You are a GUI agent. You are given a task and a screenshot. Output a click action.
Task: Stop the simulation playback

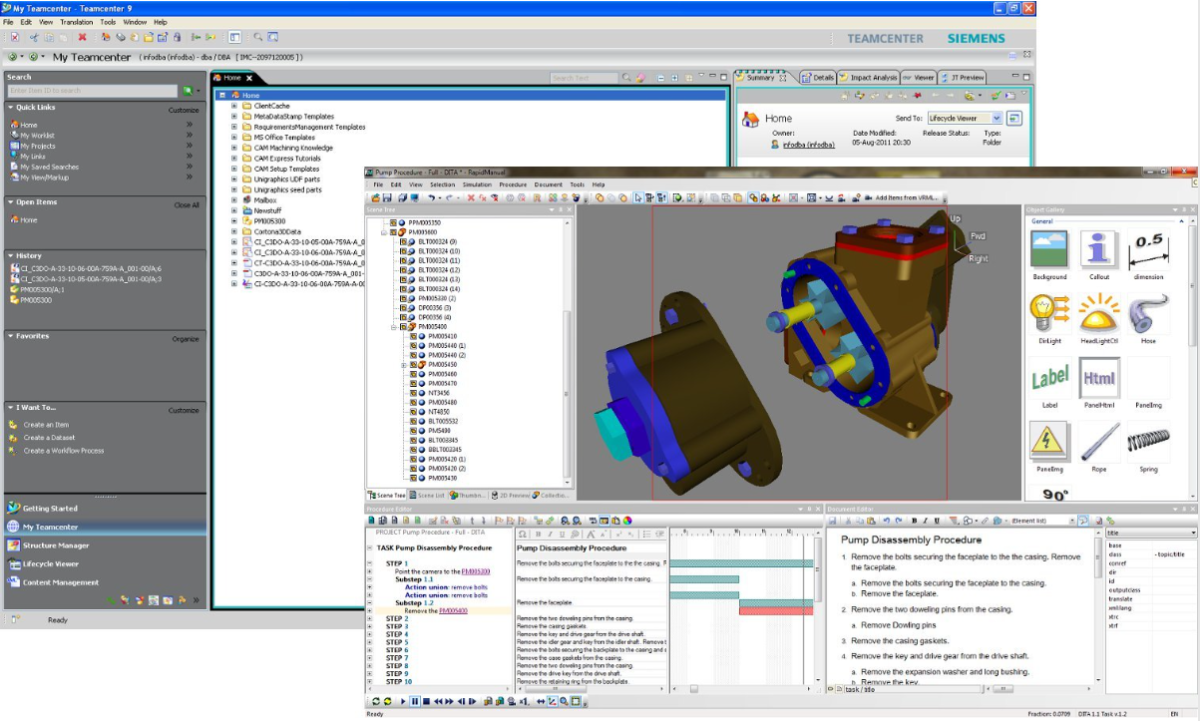(425, 702)
